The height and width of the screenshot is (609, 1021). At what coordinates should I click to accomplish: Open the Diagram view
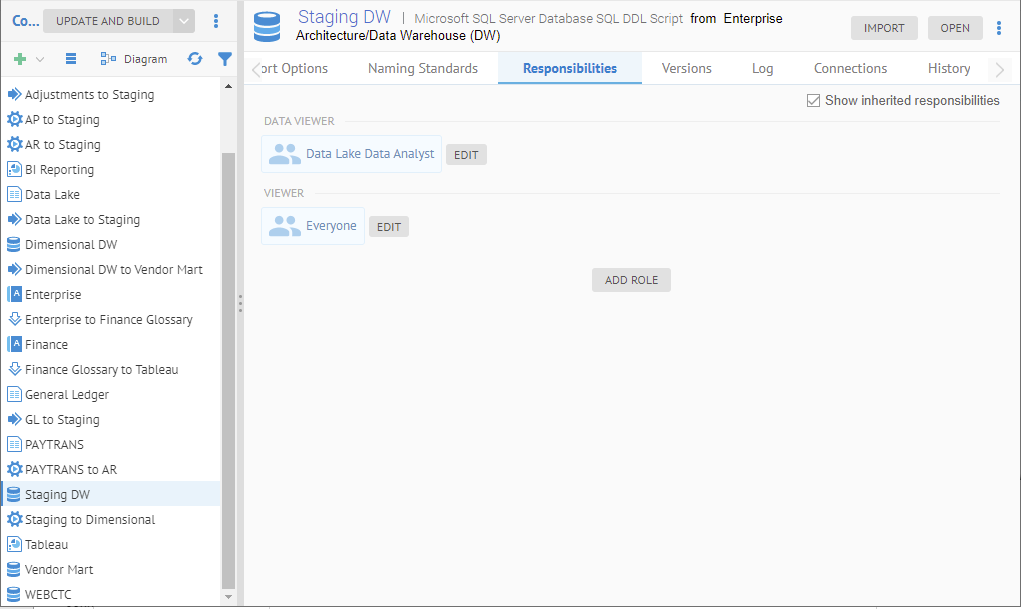pos(134,59)
